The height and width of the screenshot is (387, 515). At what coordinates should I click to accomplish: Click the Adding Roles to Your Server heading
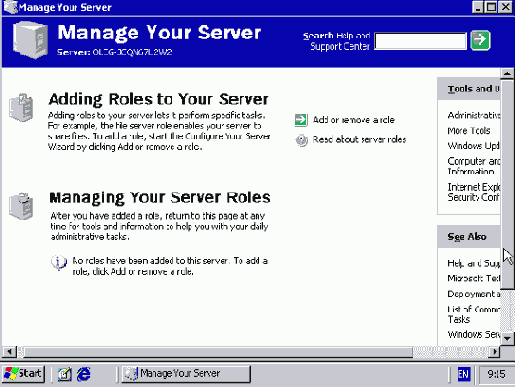[x=158, y=99]
